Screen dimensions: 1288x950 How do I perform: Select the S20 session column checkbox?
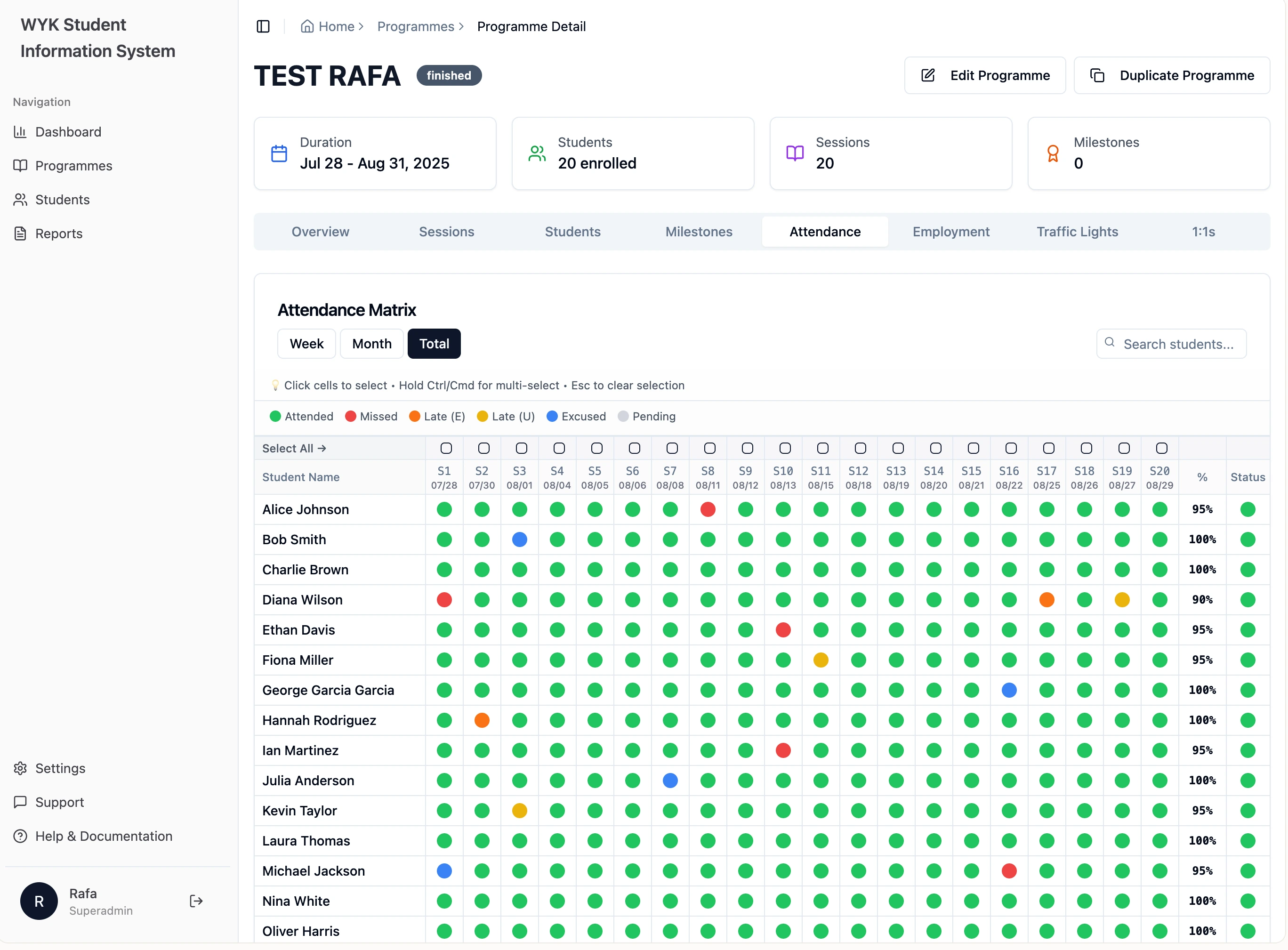point(1161,448)
